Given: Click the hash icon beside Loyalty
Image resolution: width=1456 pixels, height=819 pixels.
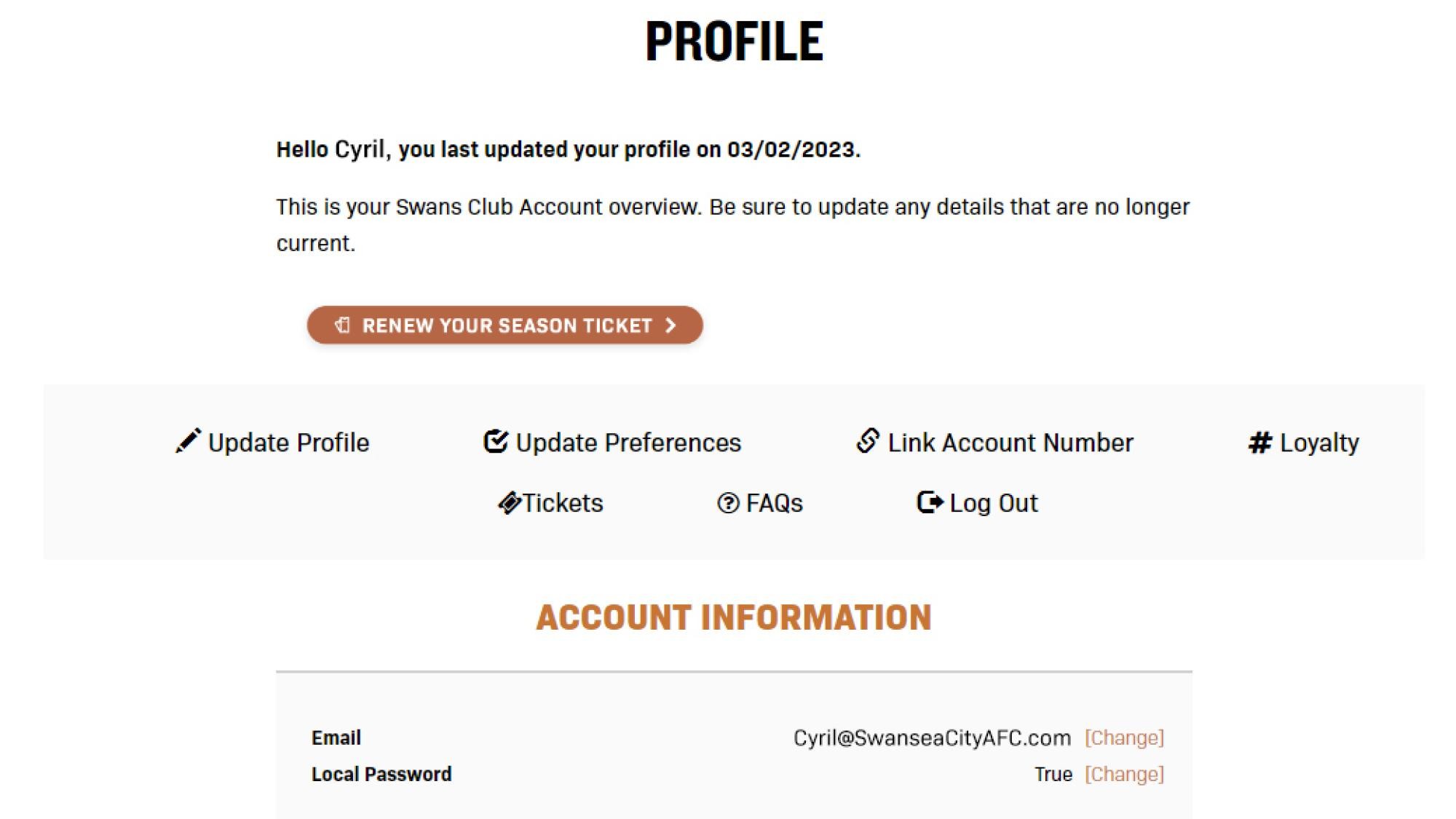Looking at the screenshot, I should coord(1260,443).
